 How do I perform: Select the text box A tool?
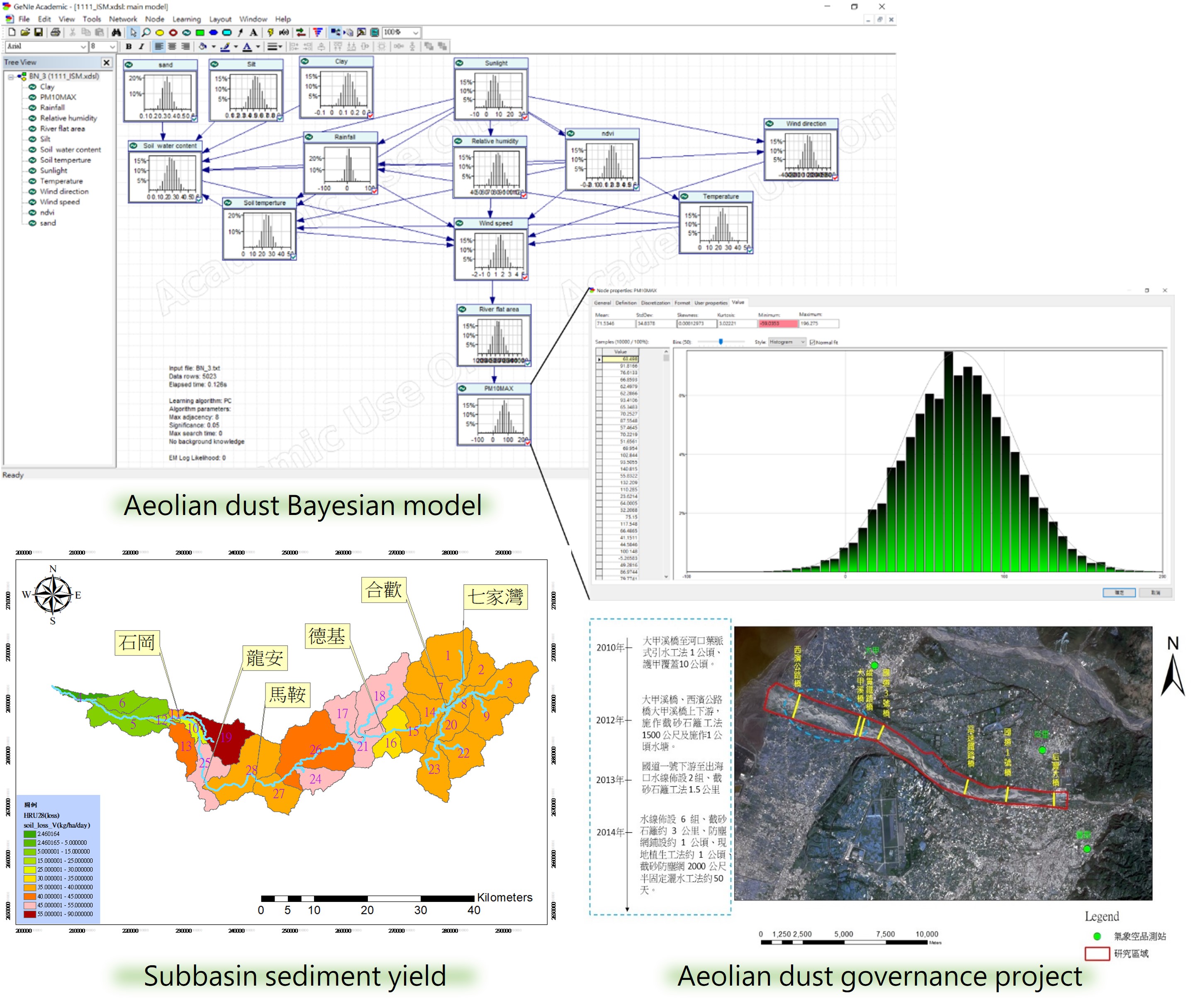pyautogui.click(x=253, y=33)
